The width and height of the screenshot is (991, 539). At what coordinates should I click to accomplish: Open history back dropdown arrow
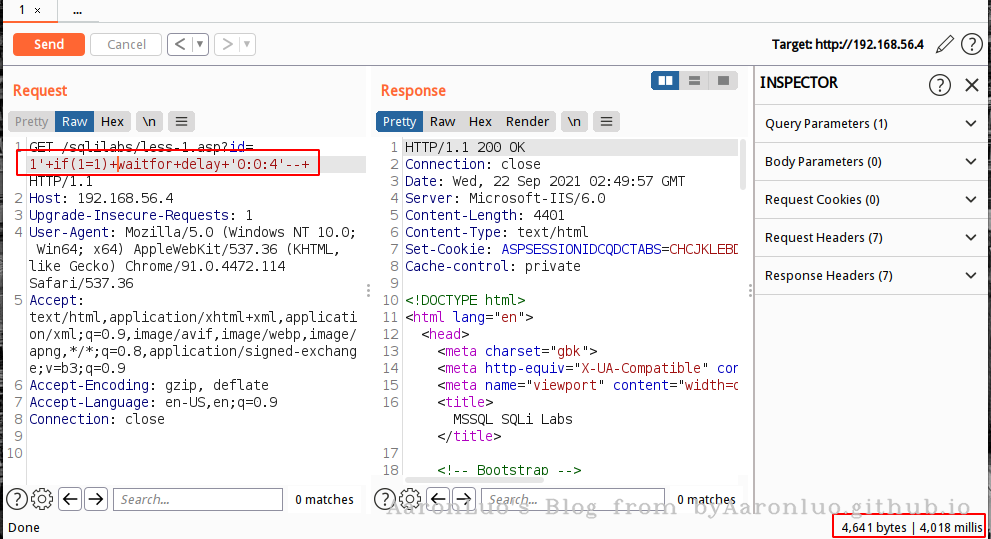click(200, 44)
